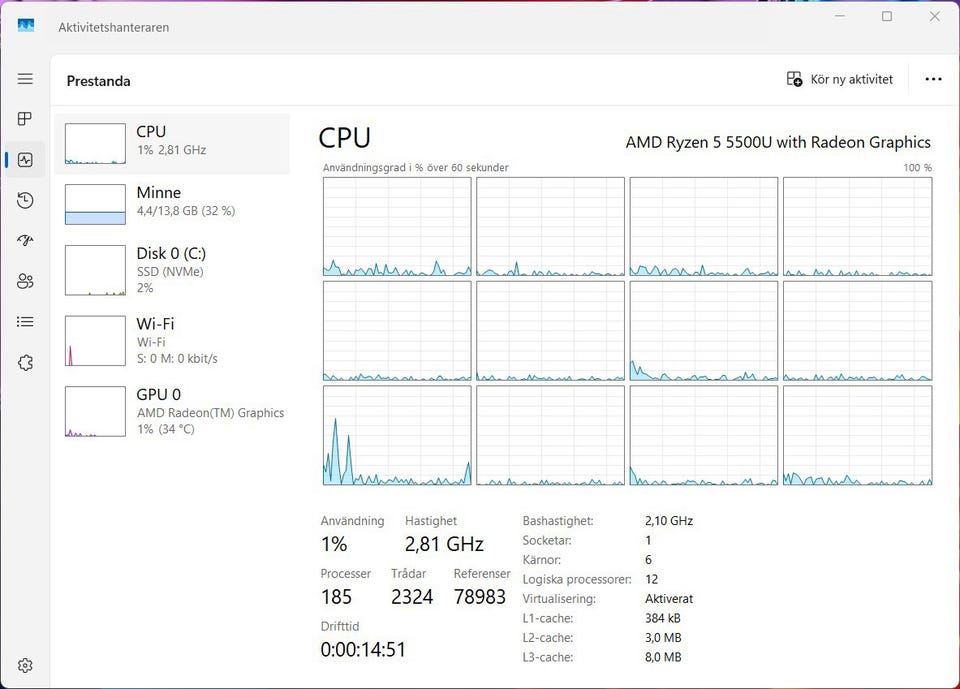Open the Details list page icon
The height and width of the screenshot is (689, 960).
point(25,322)
